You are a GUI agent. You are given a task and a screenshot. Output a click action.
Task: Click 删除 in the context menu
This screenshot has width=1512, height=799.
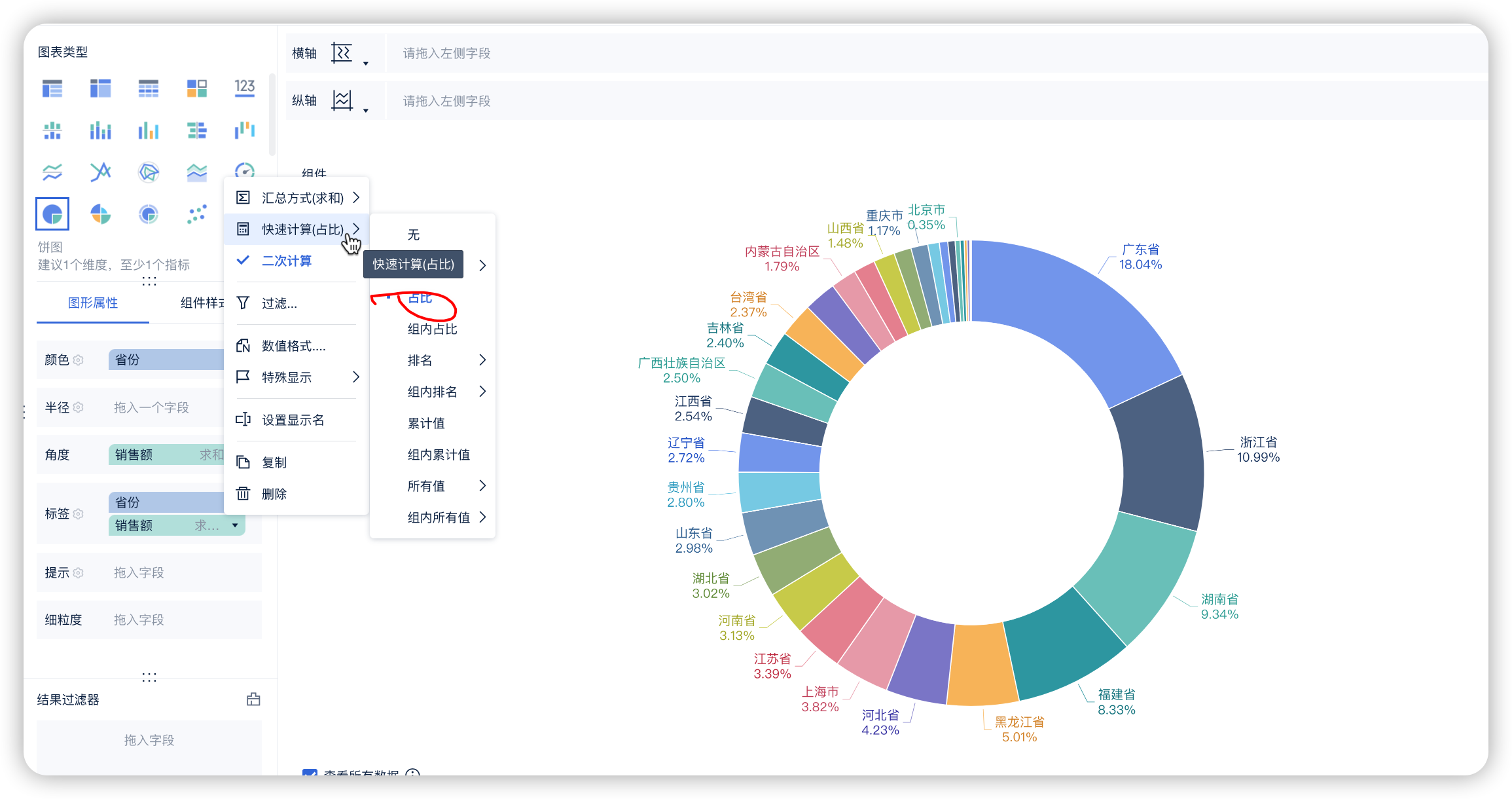pyautogui.click(x=297, y=494)
